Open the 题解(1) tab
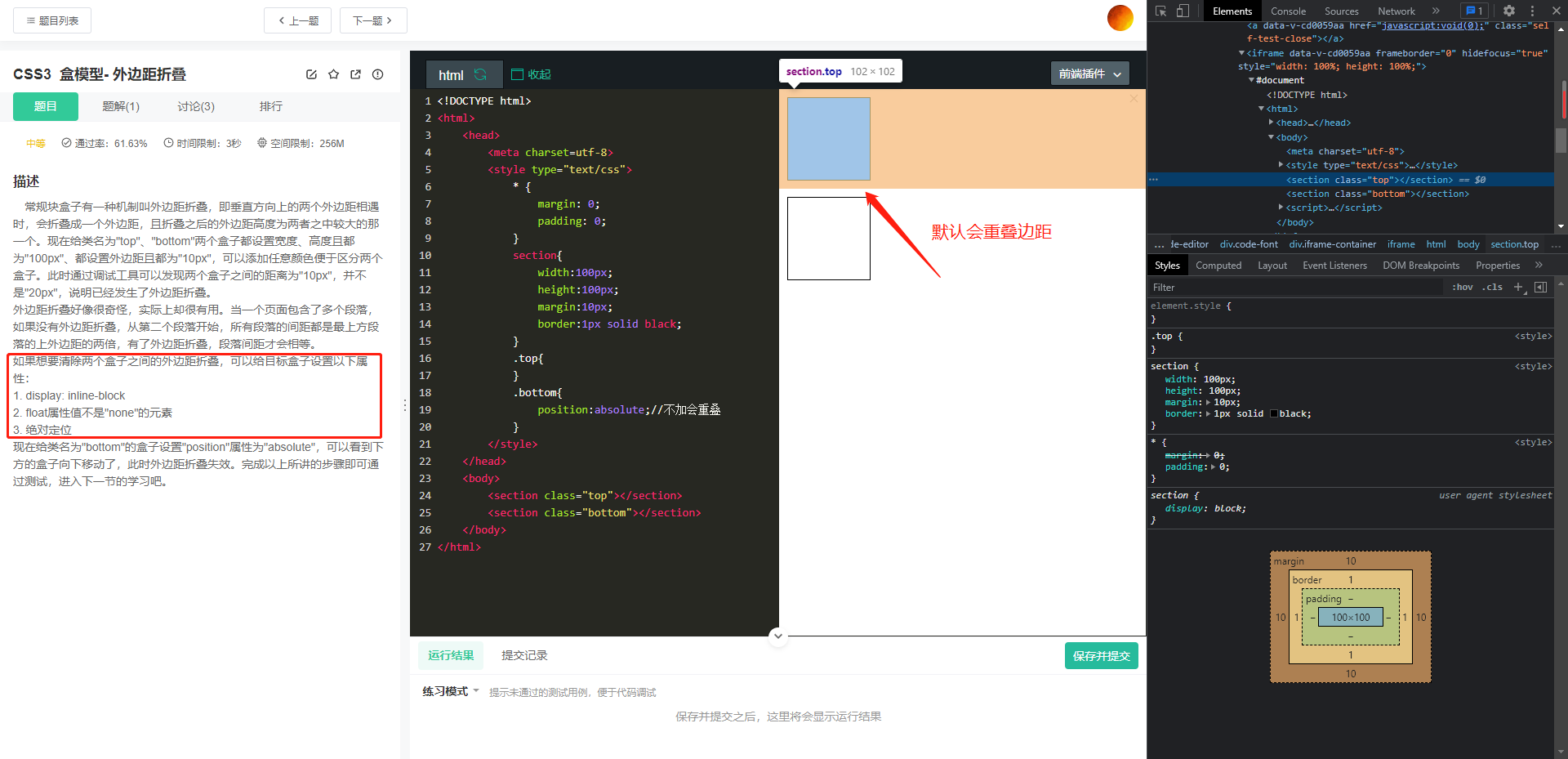Image resolution: width=1568 pixels, height=759 pixels. tap(121, 106)
